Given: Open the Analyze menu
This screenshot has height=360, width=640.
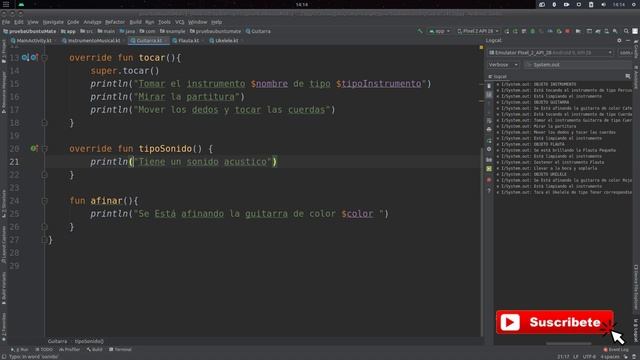Looking at the screenshot, I should [x=92, y=22].
